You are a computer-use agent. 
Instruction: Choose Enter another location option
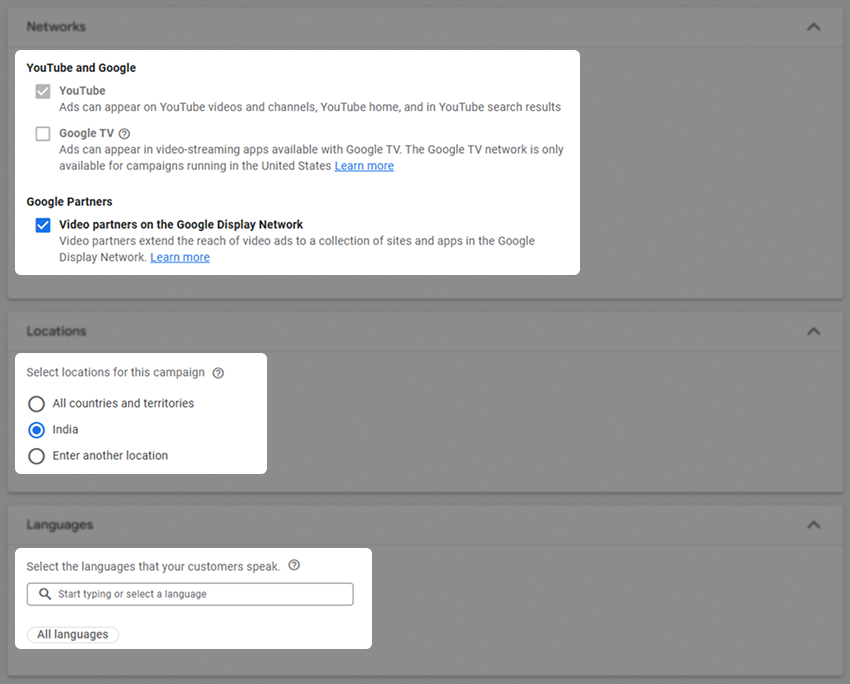(36, 456)
